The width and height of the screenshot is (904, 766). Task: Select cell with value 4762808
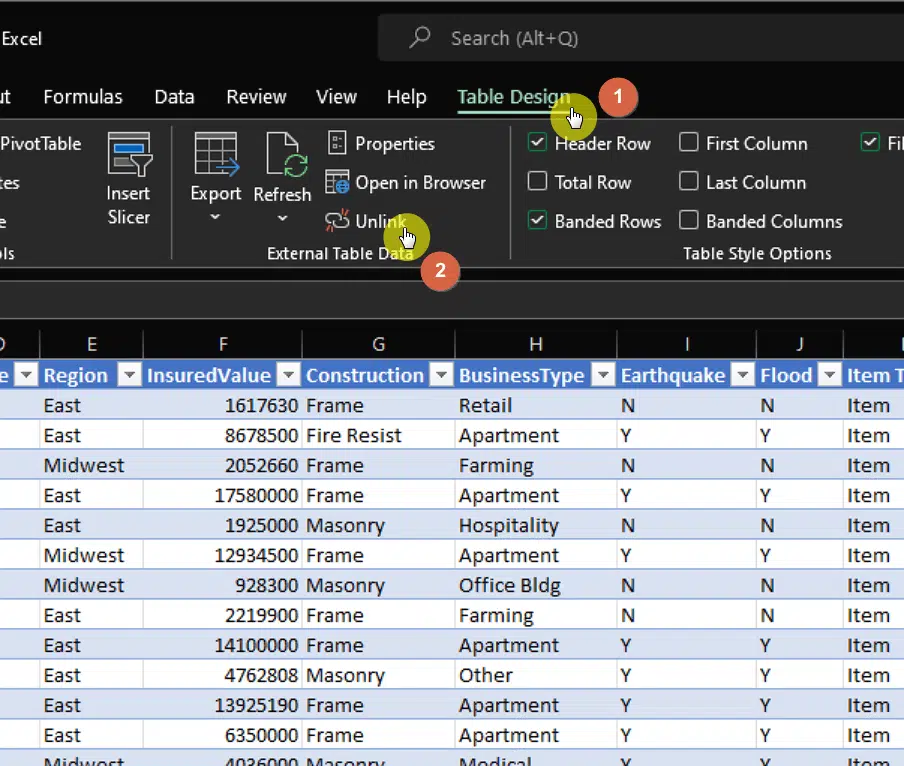point(223,676)
